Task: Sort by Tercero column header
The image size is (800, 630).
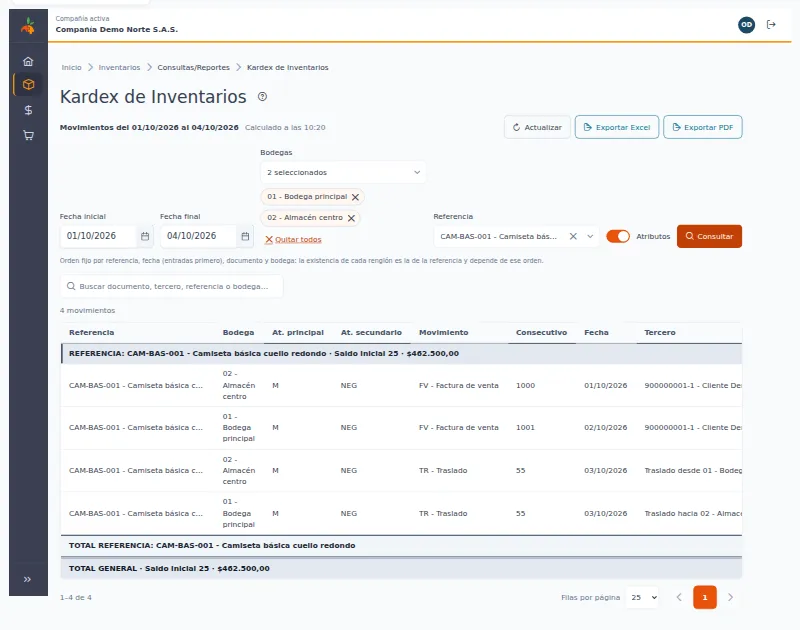Action: (x=660, y=333)
